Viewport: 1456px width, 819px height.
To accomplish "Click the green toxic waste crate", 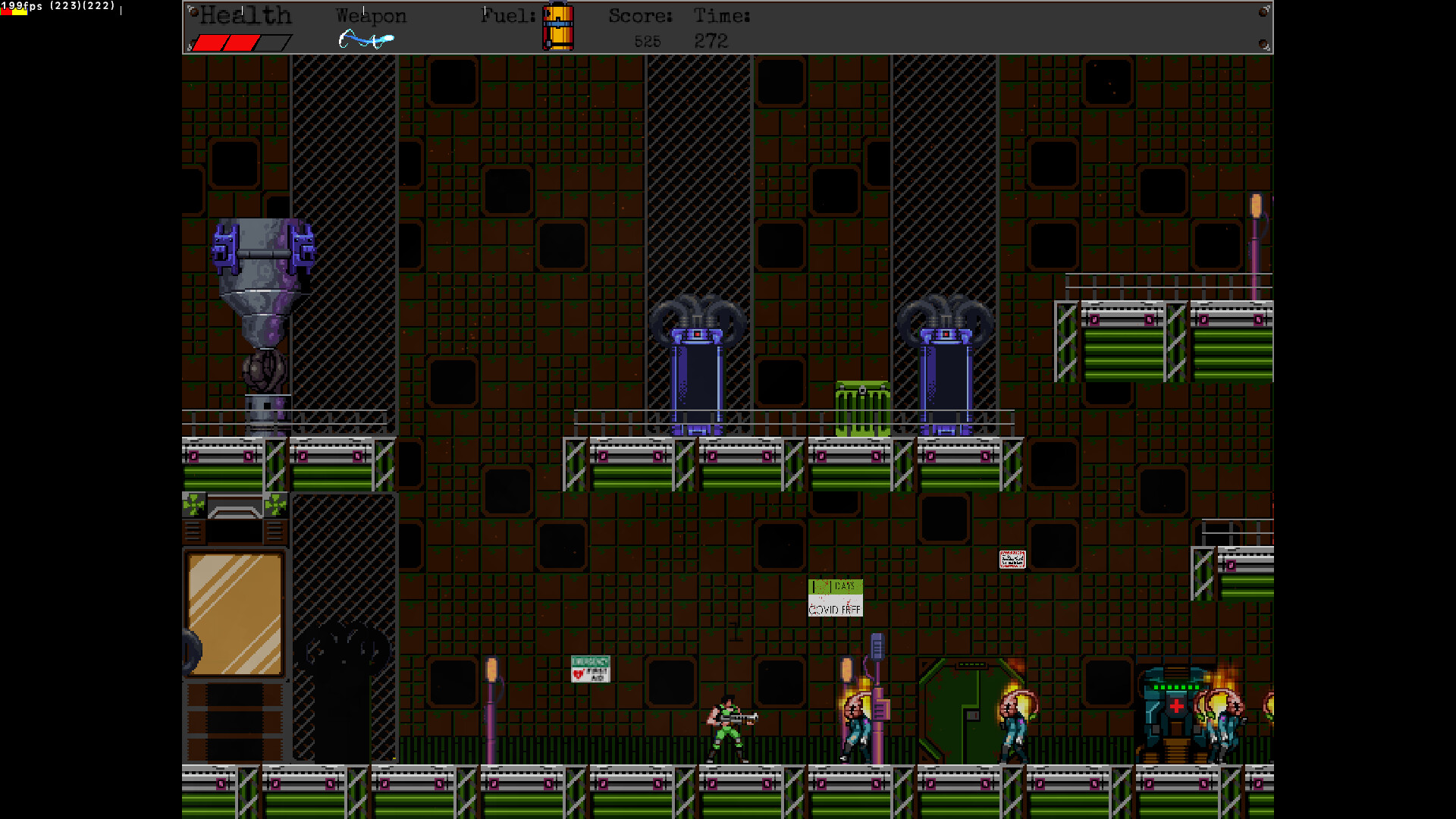I will click(x=862, y=409).
